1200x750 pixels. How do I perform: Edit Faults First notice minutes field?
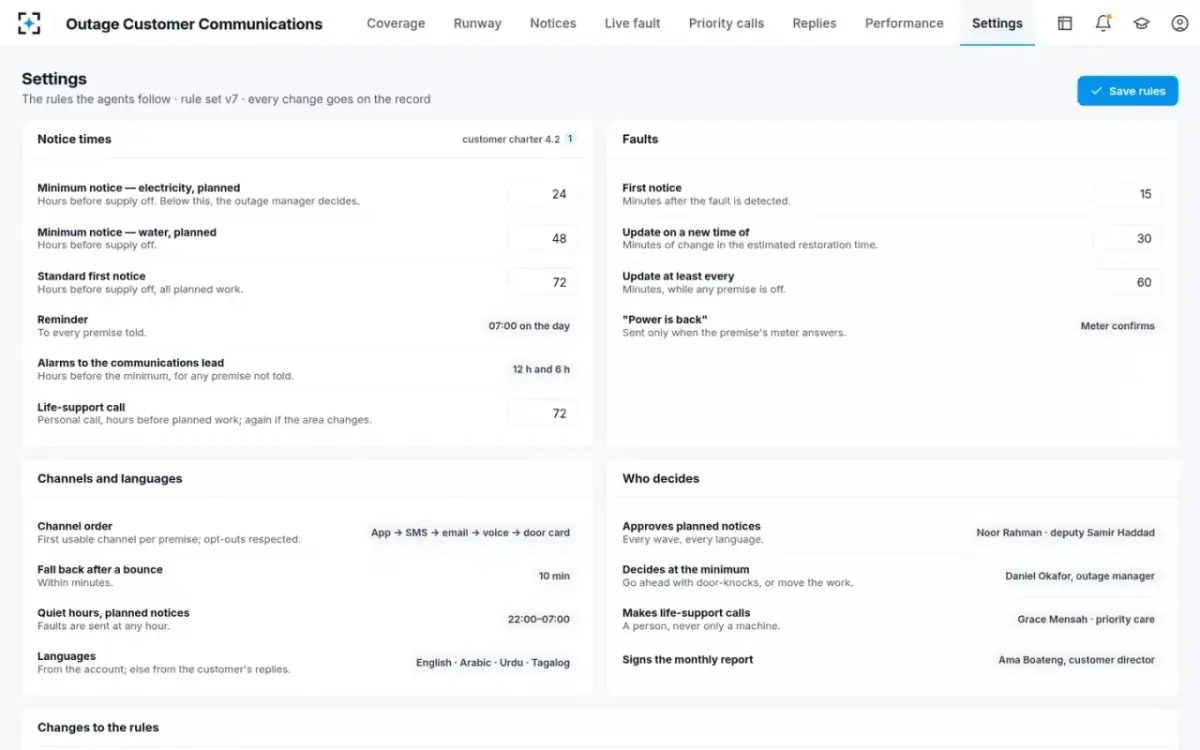click(x=1127, y=194)
